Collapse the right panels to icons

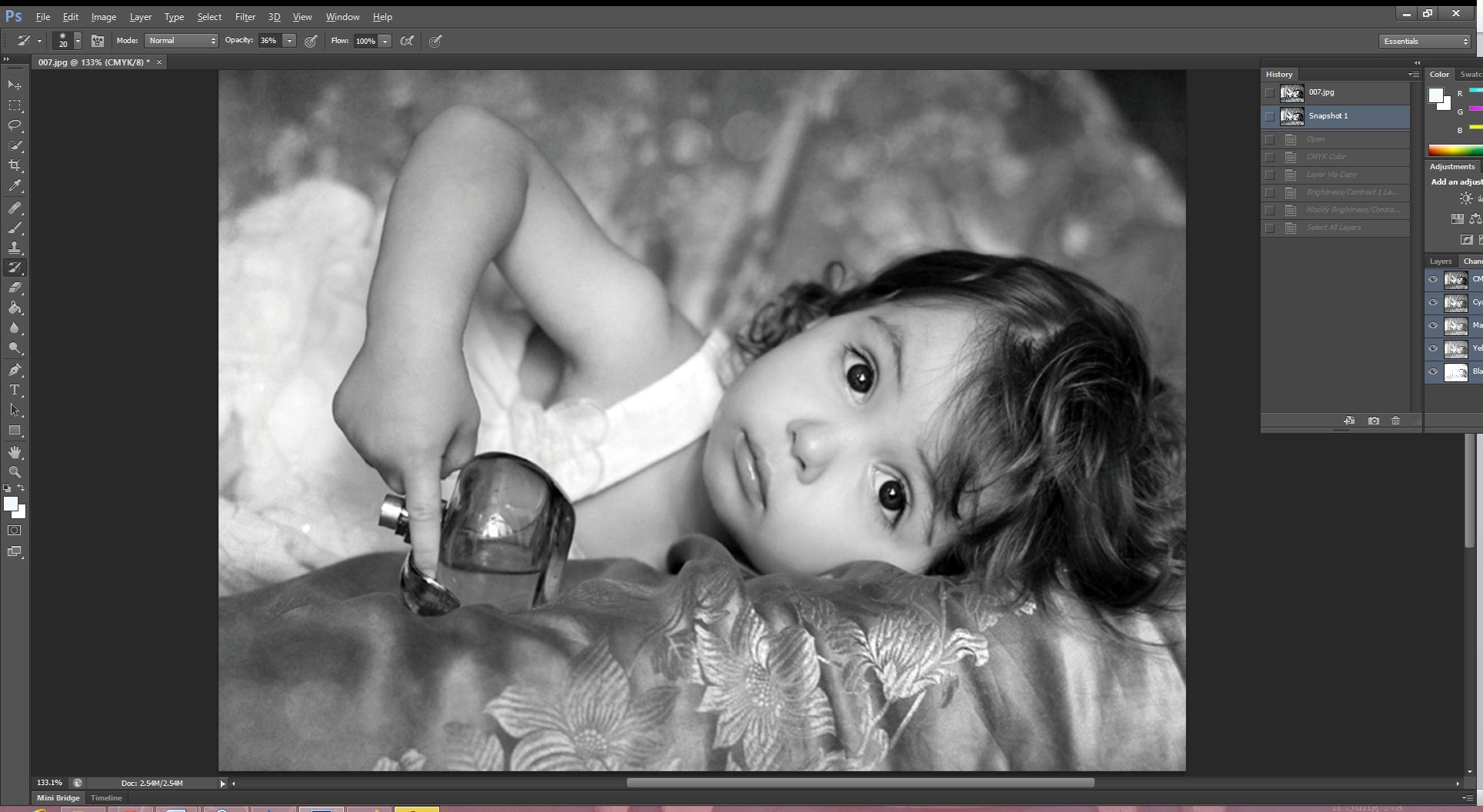pos(1417,62)
